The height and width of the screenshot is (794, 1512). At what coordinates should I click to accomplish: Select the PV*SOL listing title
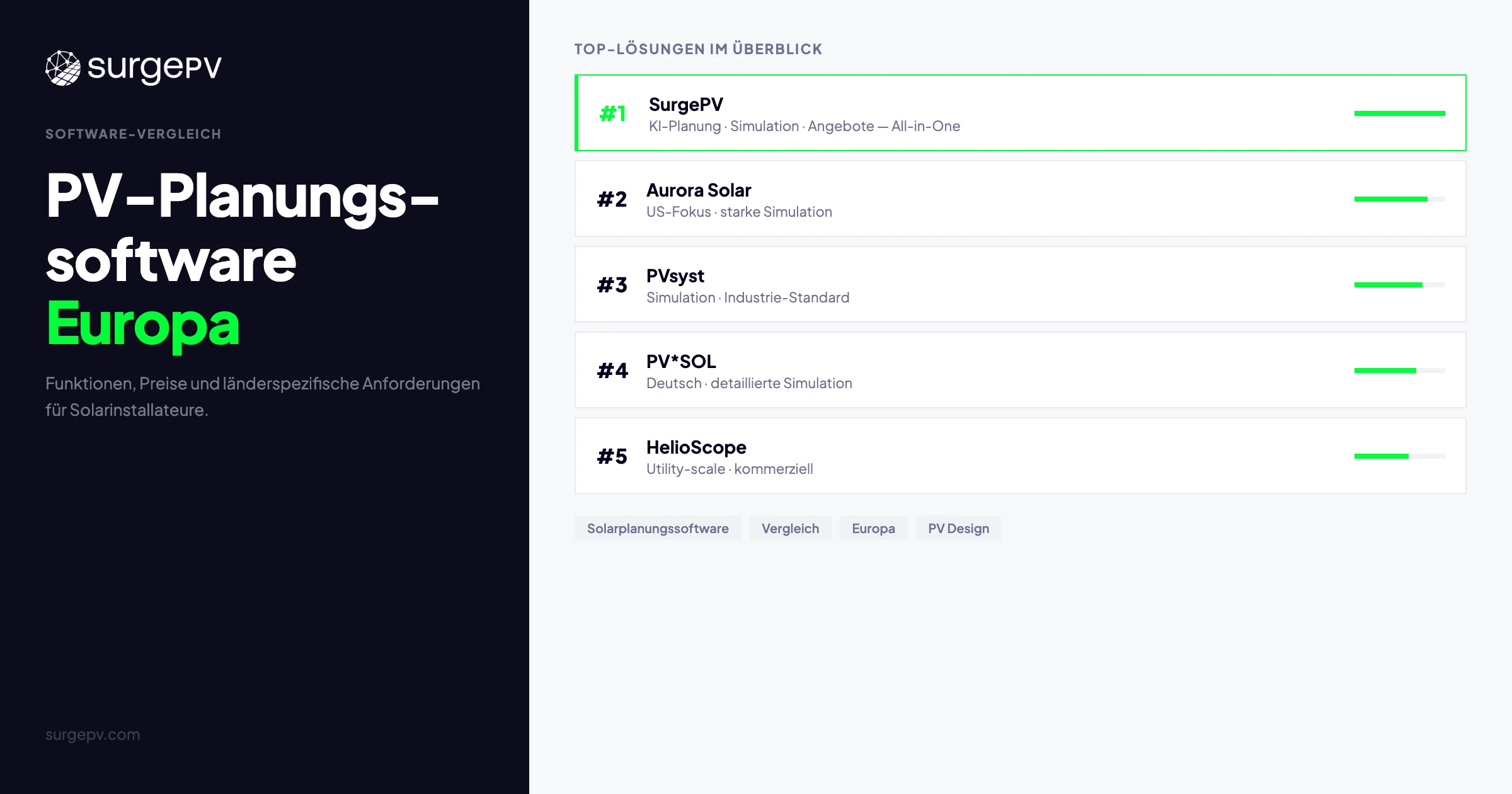(681, 362)
